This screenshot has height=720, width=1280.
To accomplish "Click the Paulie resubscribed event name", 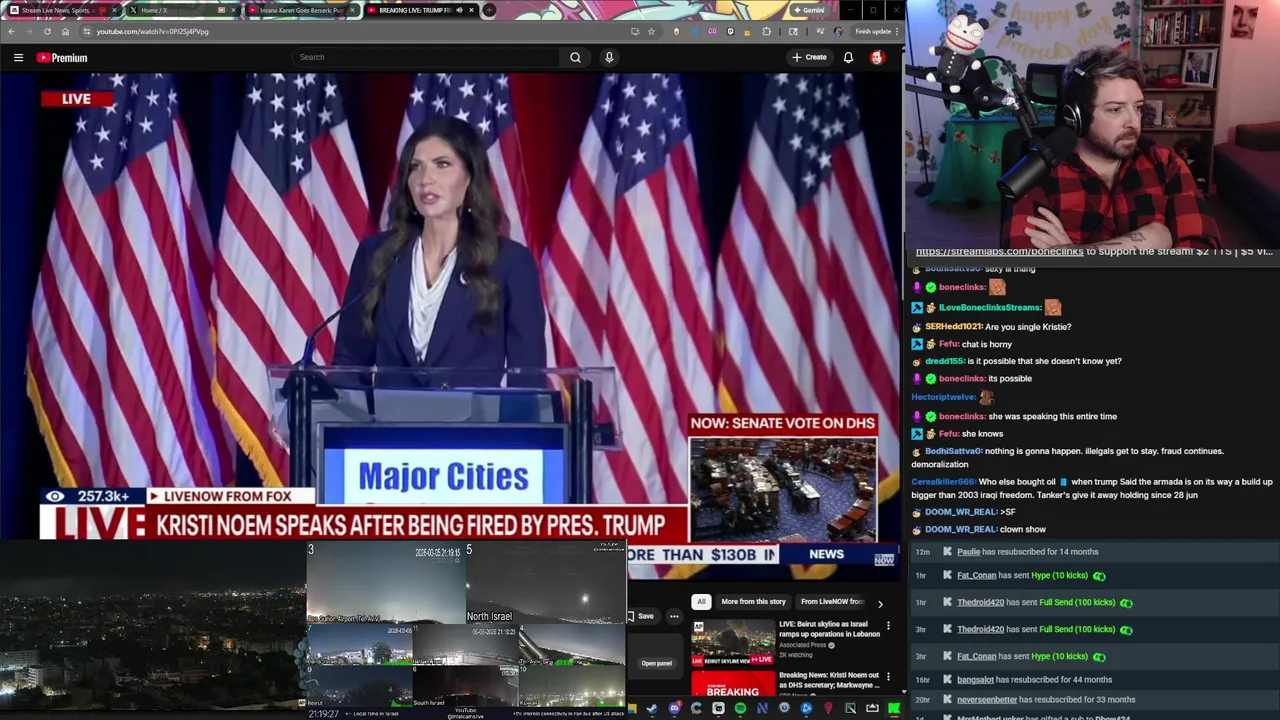I will pyautogui.click(x=968, y=552).
